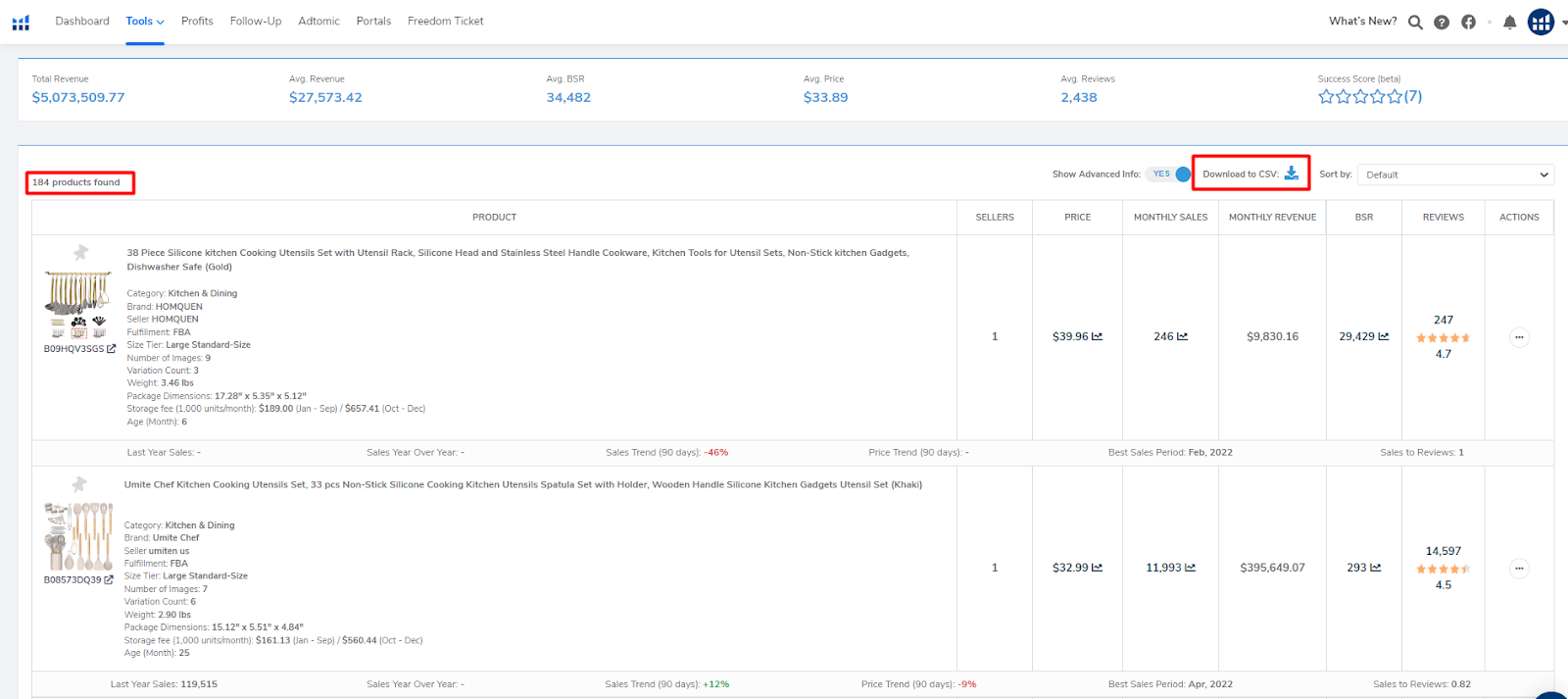Click star rating under 247 reviews
Viewport: 1568px width, 699px height.
(1444, 337)
